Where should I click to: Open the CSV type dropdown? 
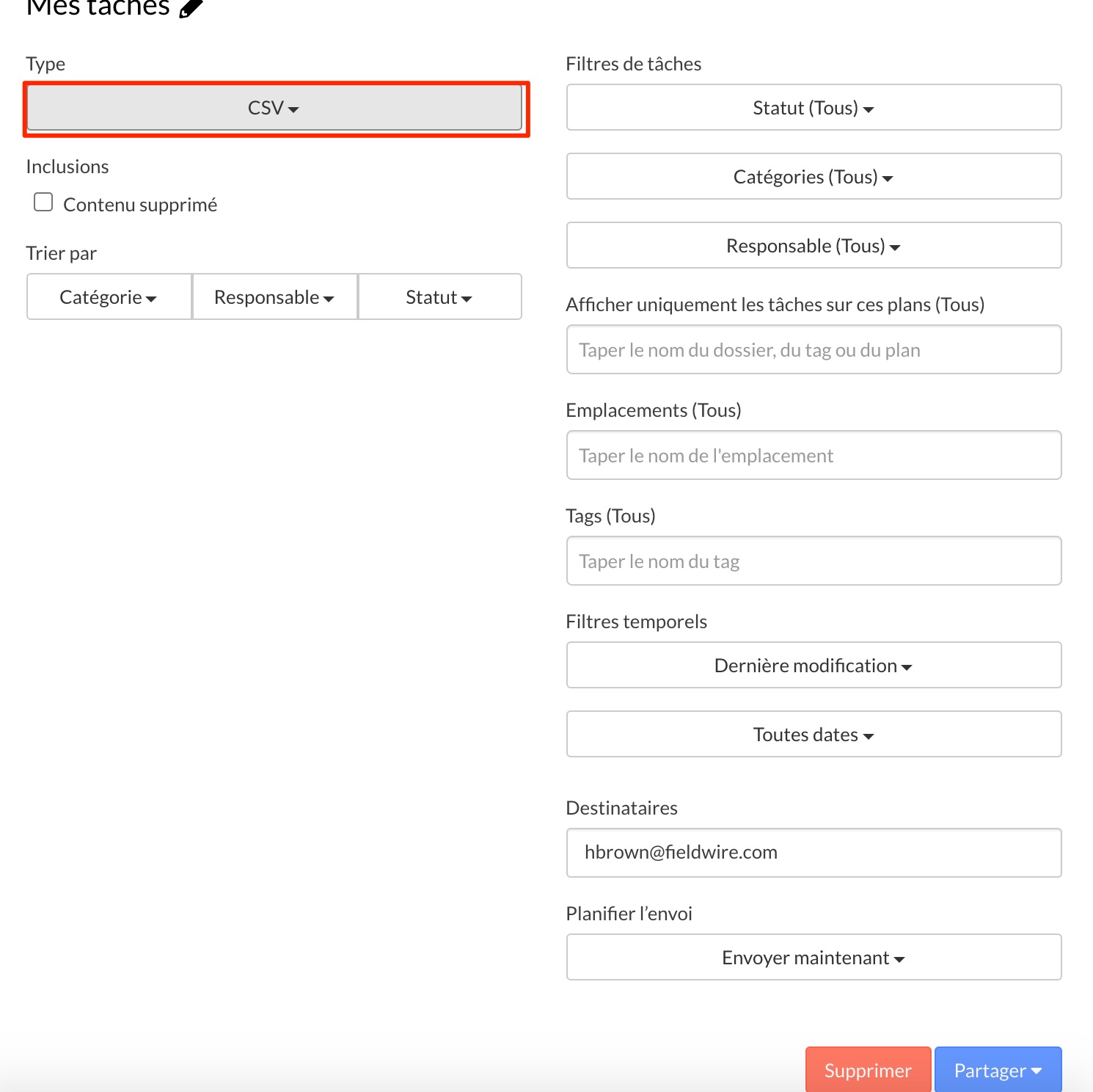(274, 109)
